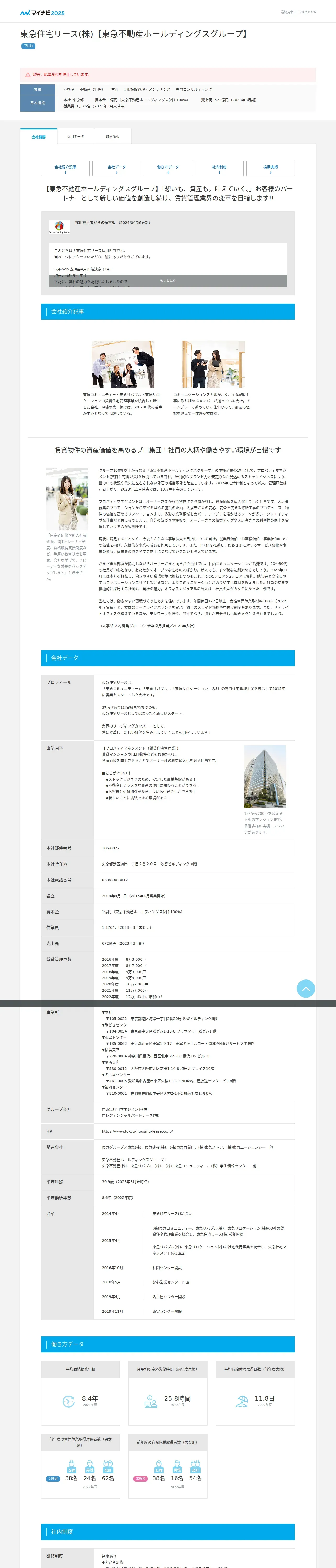Click the 女性 icon in the 取得者 card
This screenshot has height=1568, width=336.
coord(159,1466)
